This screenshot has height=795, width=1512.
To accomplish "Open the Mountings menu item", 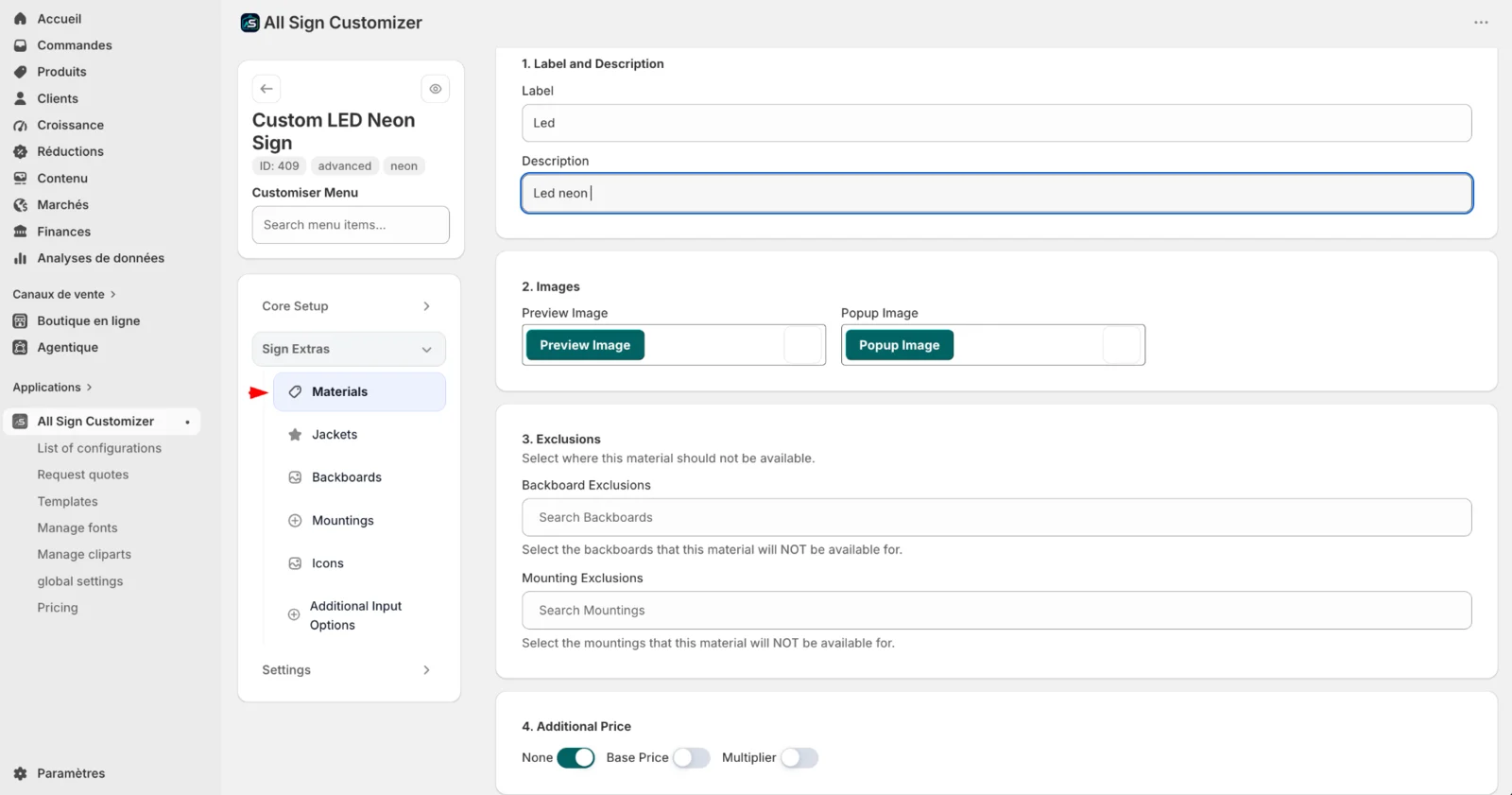I will click(x=359, y=521).
